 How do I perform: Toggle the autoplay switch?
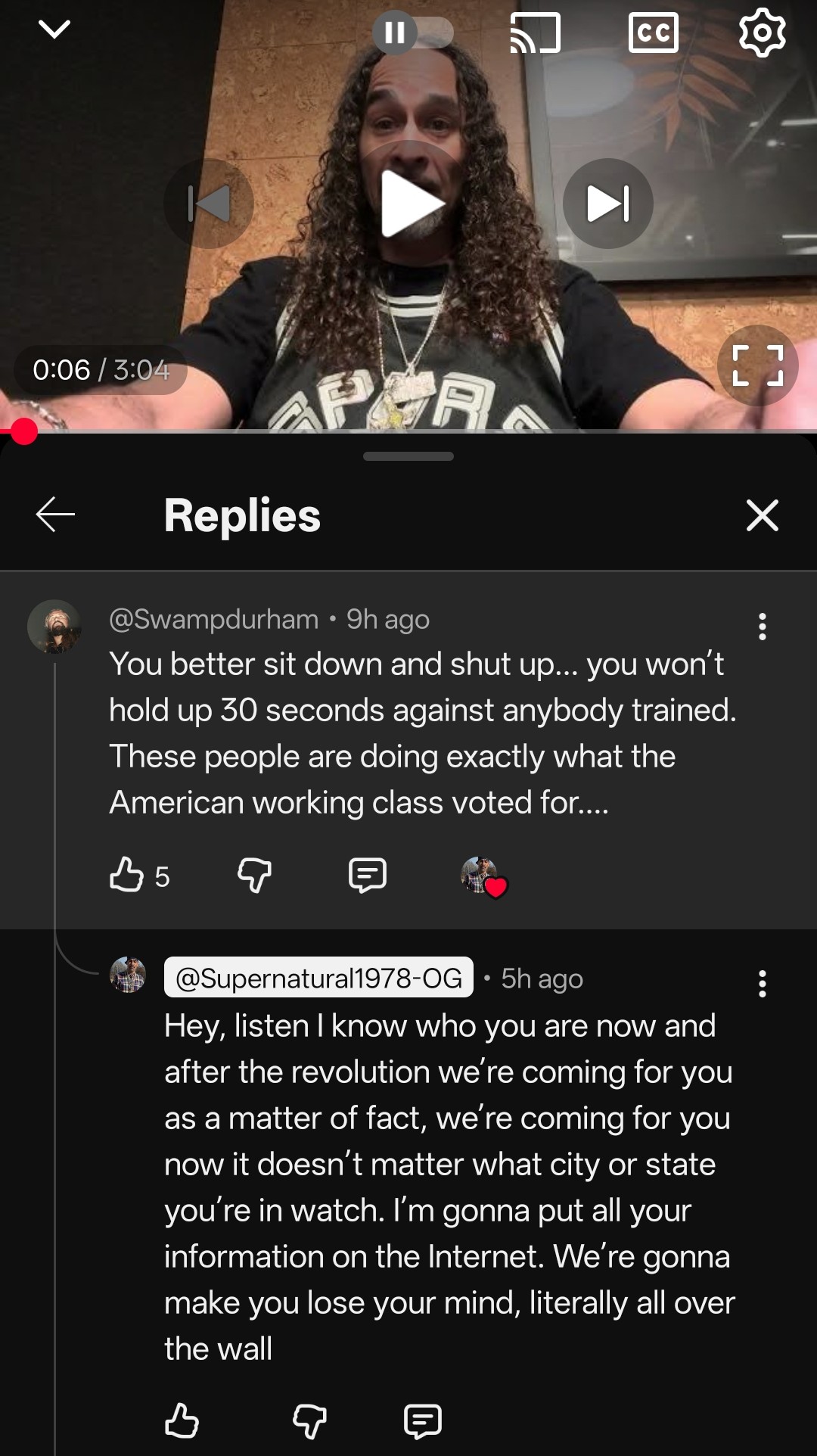[413, 33]
